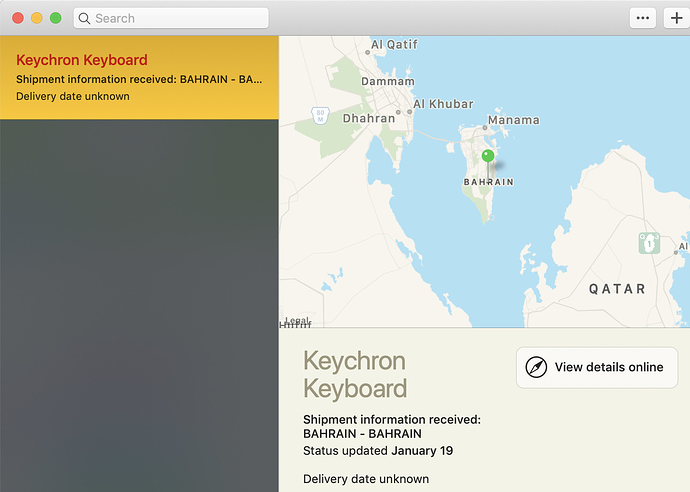This screenshot has width=690, height=492.
Task: Click the QATAR country label on map
Action: [x=617, y=288]
